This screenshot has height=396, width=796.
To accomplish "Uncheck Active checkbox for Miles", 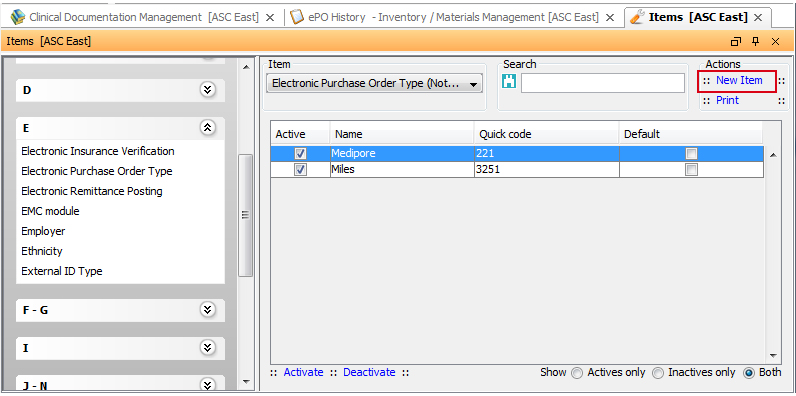I will pyautogui.click(x=301, y=170).
